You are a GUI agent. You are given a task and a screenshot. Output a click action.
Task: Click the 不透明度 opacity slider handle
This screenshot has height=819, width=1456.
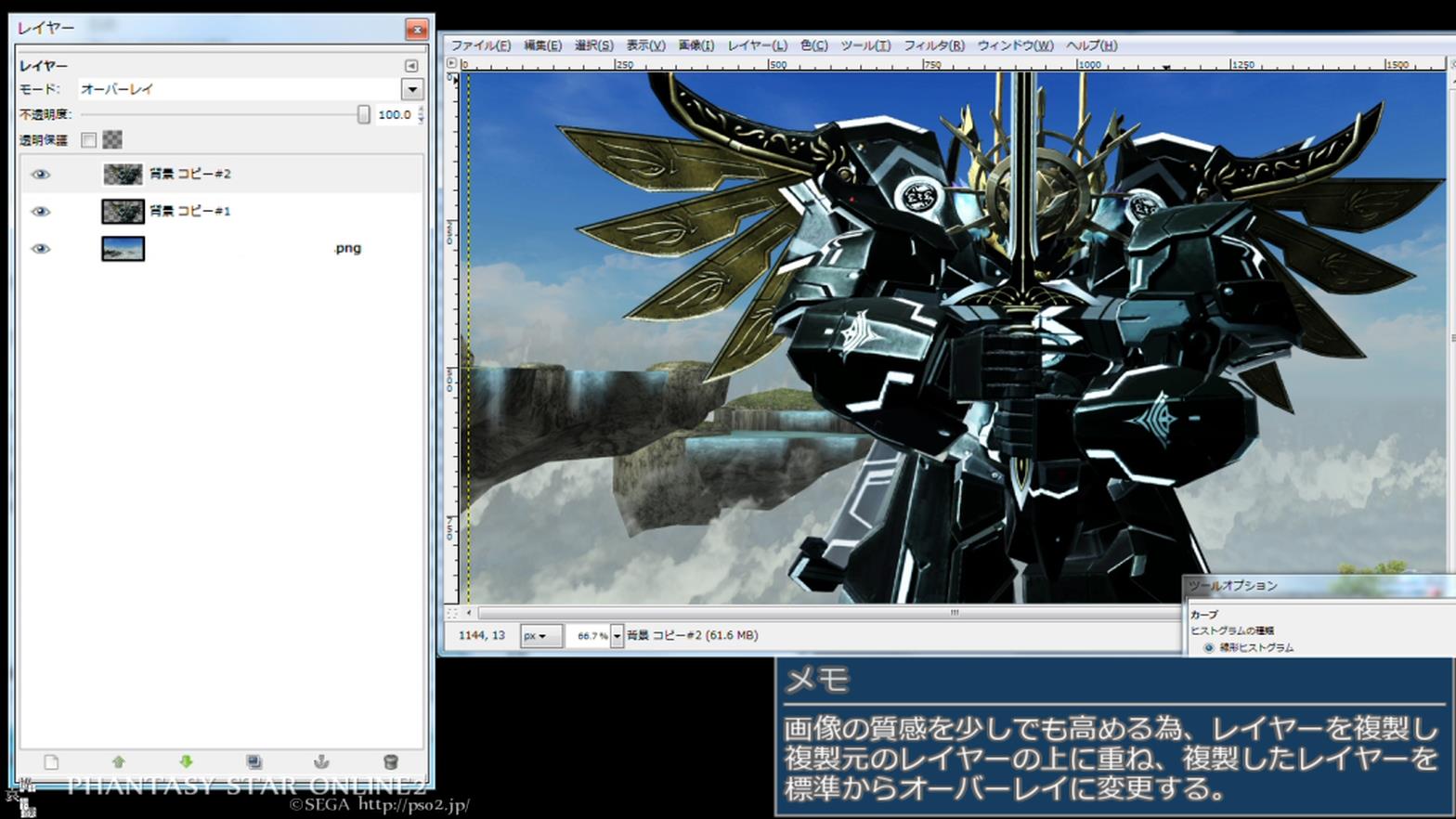363,114
